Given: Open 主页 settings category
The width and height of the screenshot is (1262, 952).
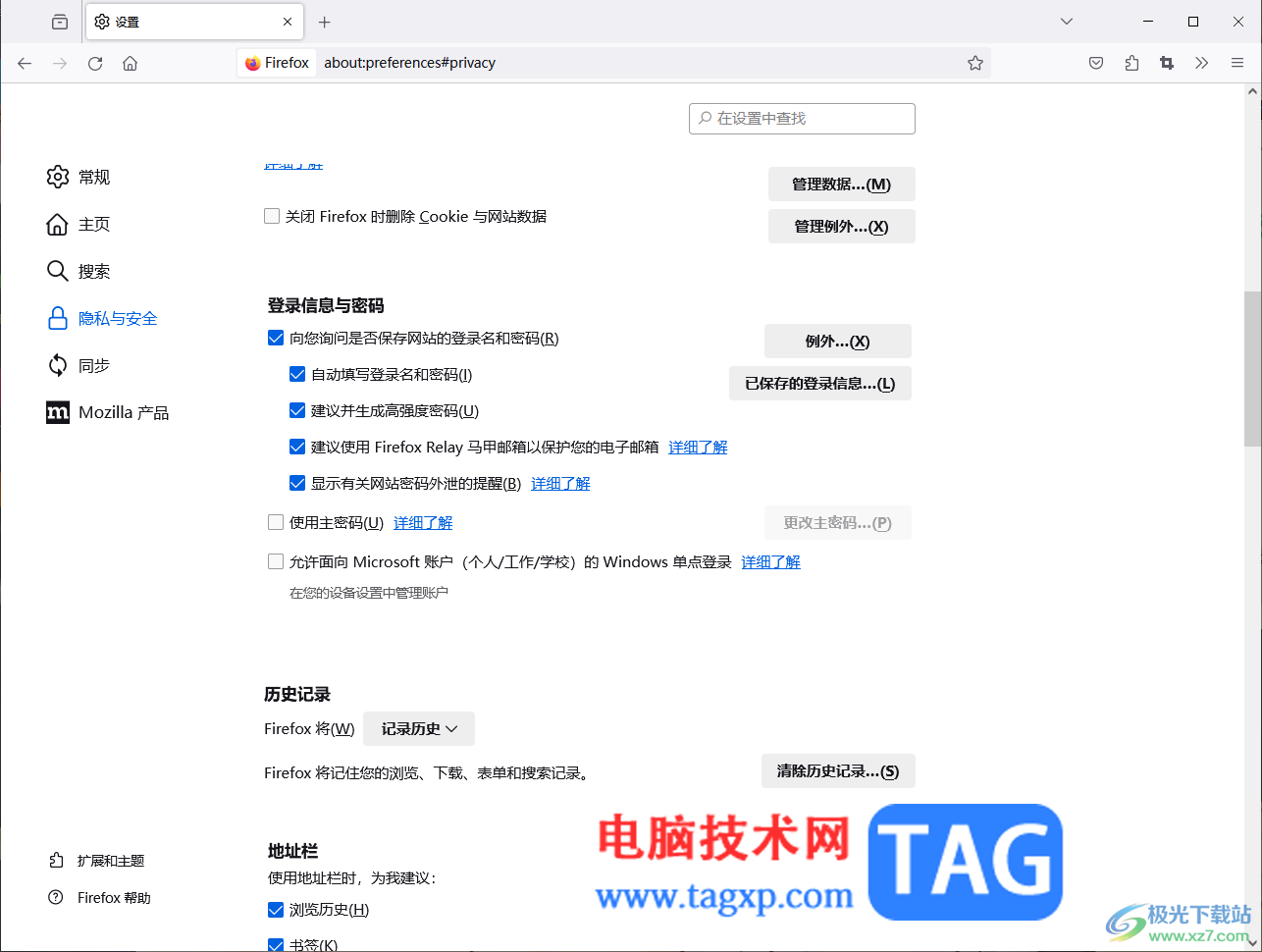Looking at the screenshot, I should (79, 224).
